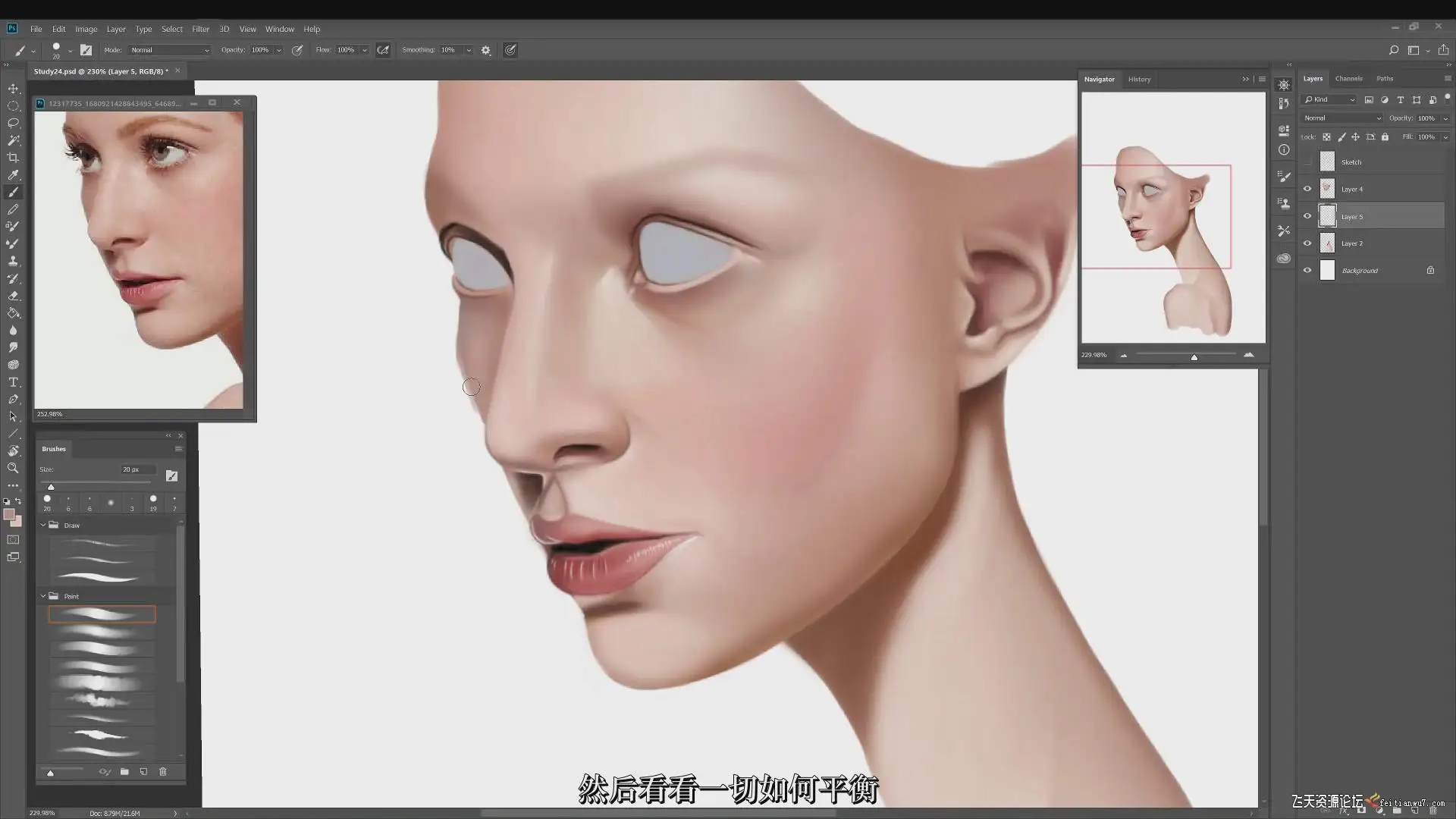Select the Horizontal Type tool
Image resolution: width=1456 pixels, height=819 pixels.
[x=13, y=382]
